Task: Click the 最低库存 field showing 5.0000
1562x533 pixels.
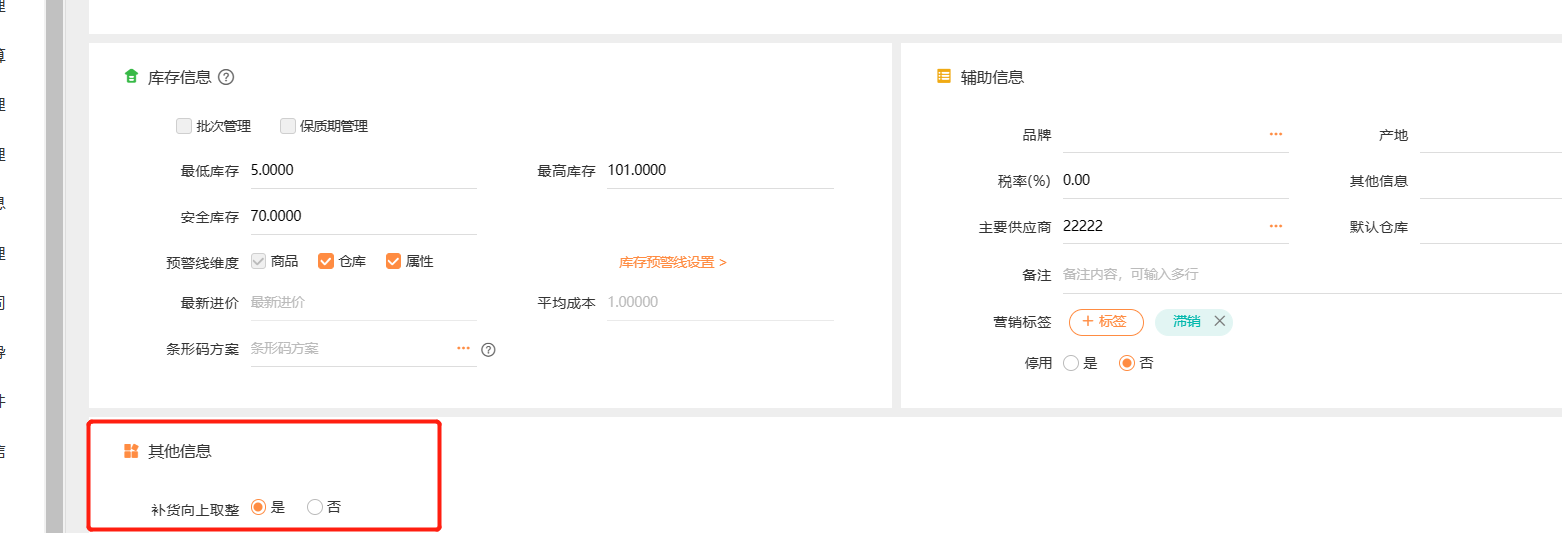Action: coord(363,171)
